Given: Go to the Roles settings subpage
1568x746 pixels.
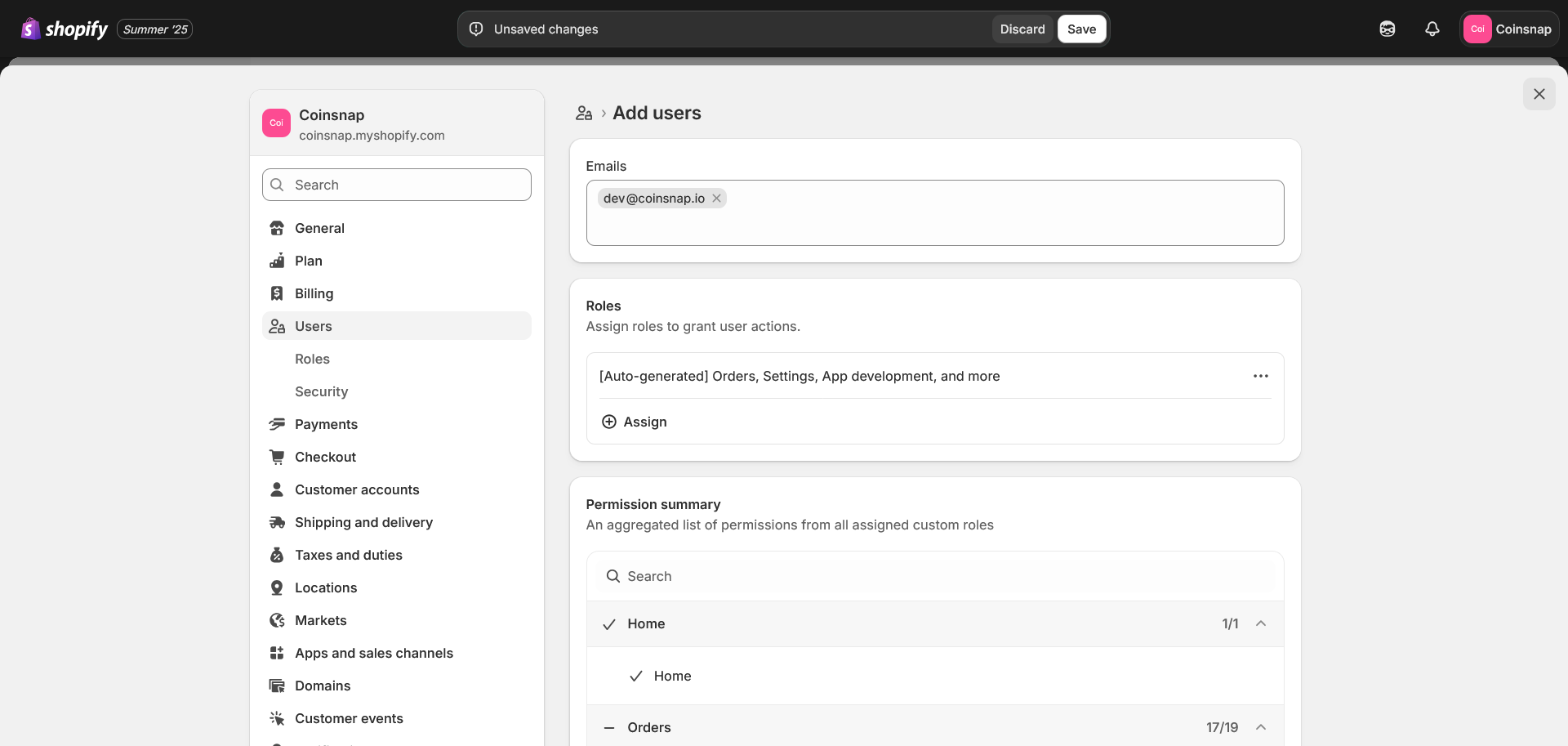Looking at the screenshot, I should (312, 359).
